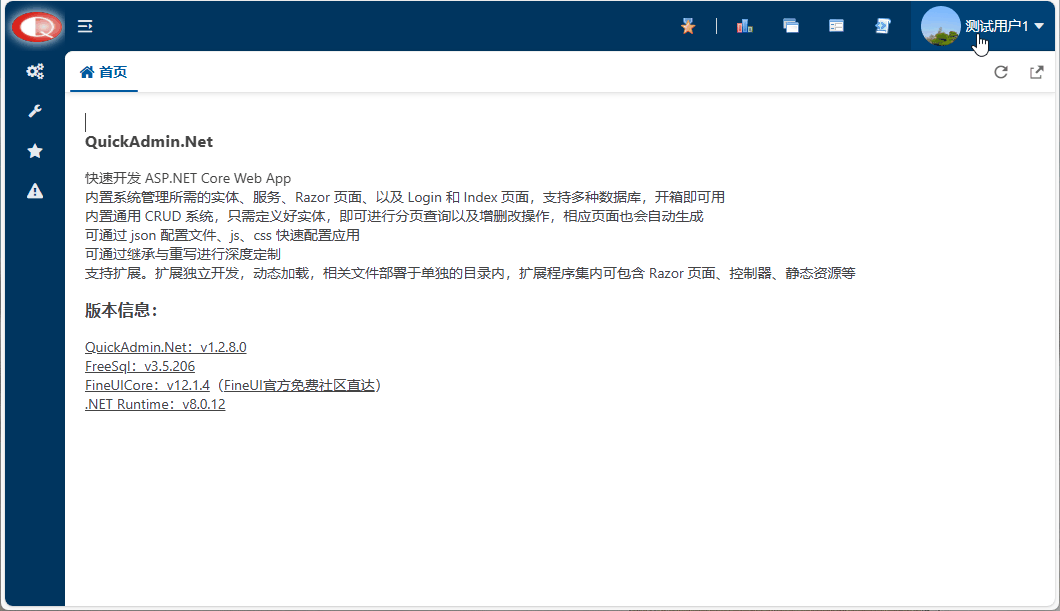The width and height of the screenshot is (1060, 611).
Task: Open the star favorites sidebar icon
Action: coord(35,151)
